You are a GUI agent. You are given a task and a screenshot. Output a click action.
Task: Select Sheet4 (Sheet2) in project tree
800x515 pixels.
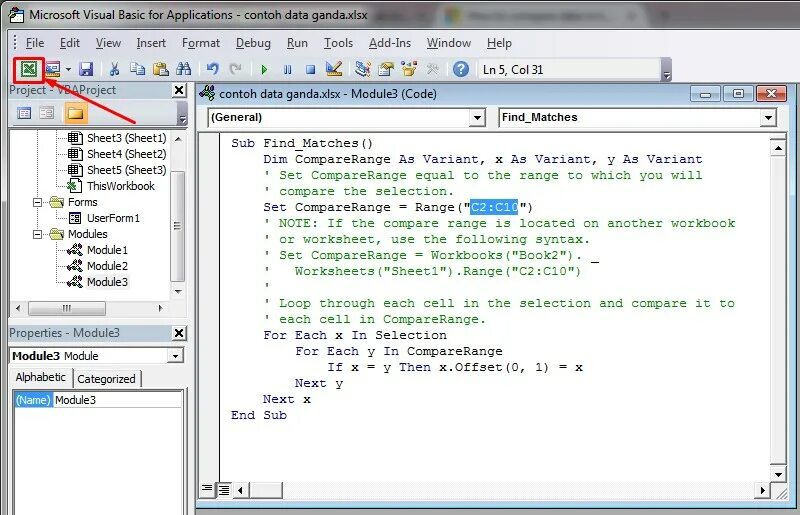[x=127, y=154]
